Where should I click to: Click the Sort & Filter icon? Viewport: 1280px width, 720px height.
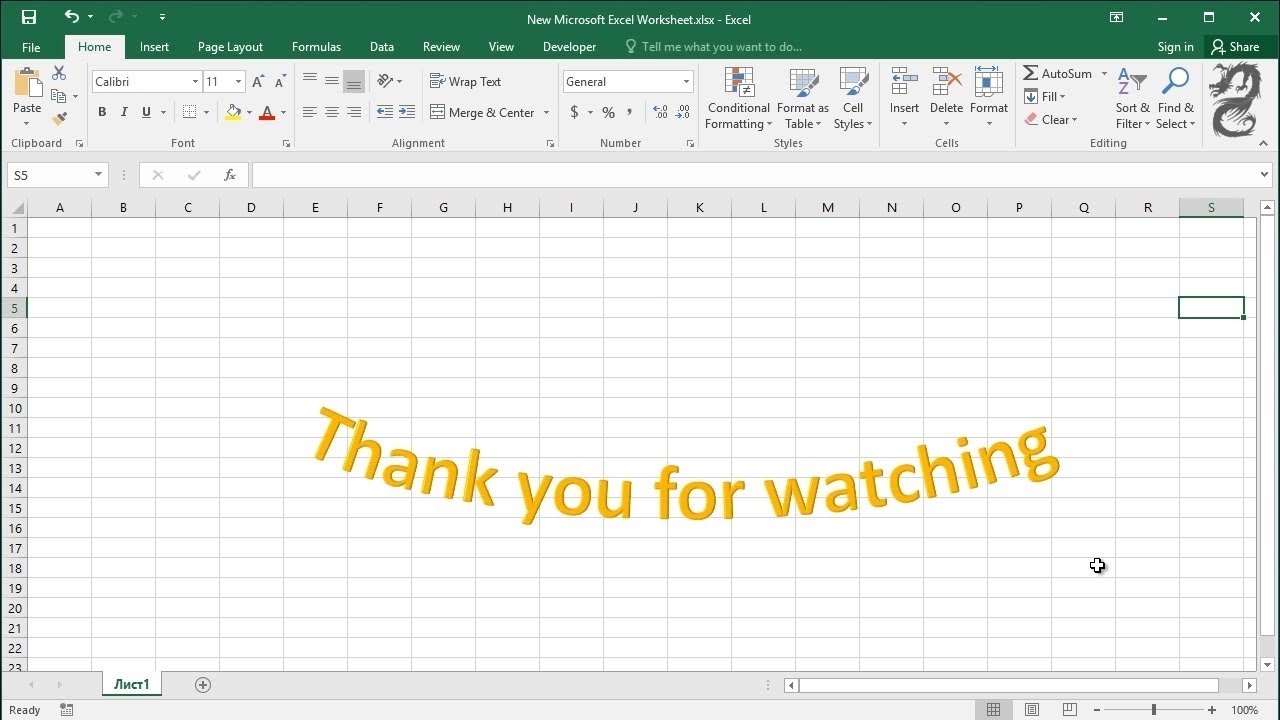(x=1131, y=98)
